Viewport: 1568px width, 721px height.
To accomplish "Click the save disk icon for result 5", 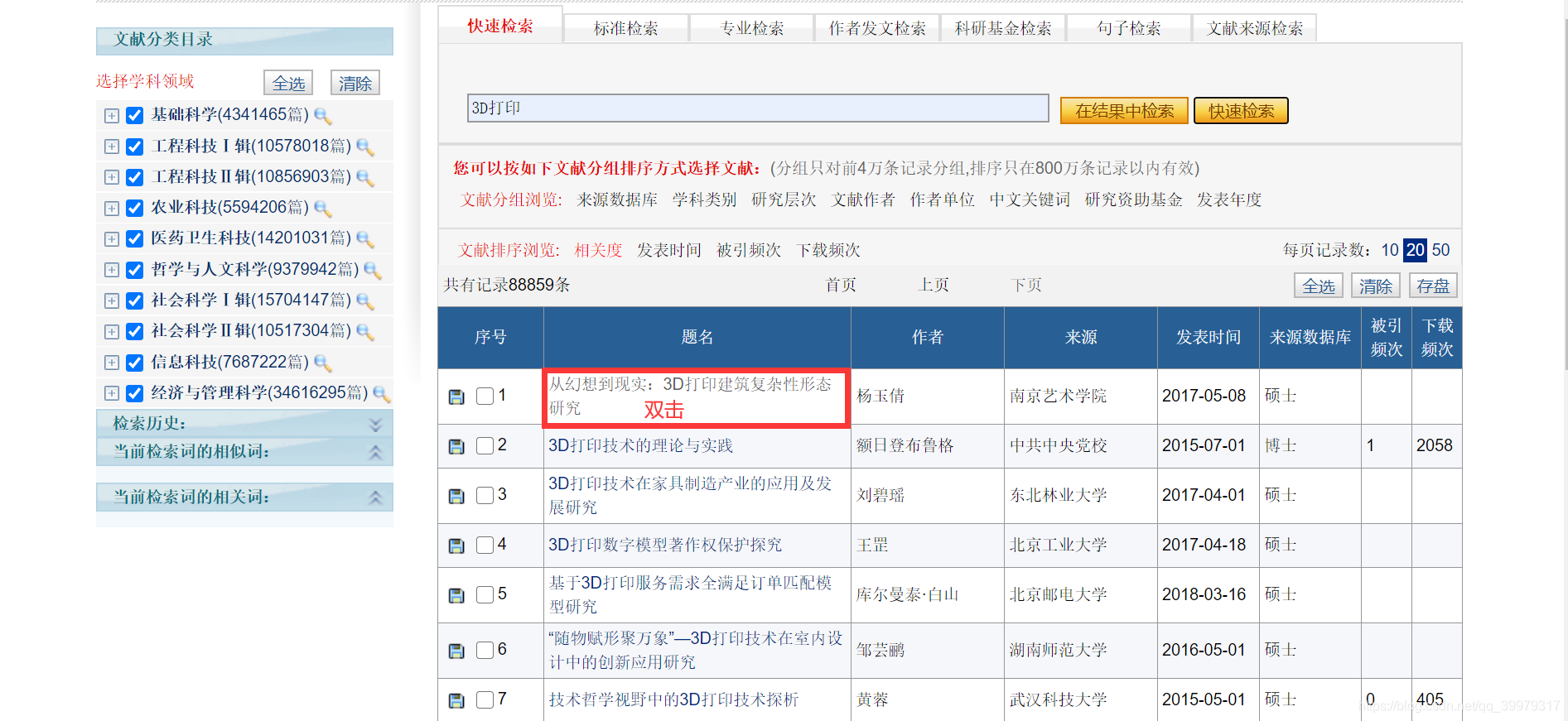I will (x=456, y=595).
